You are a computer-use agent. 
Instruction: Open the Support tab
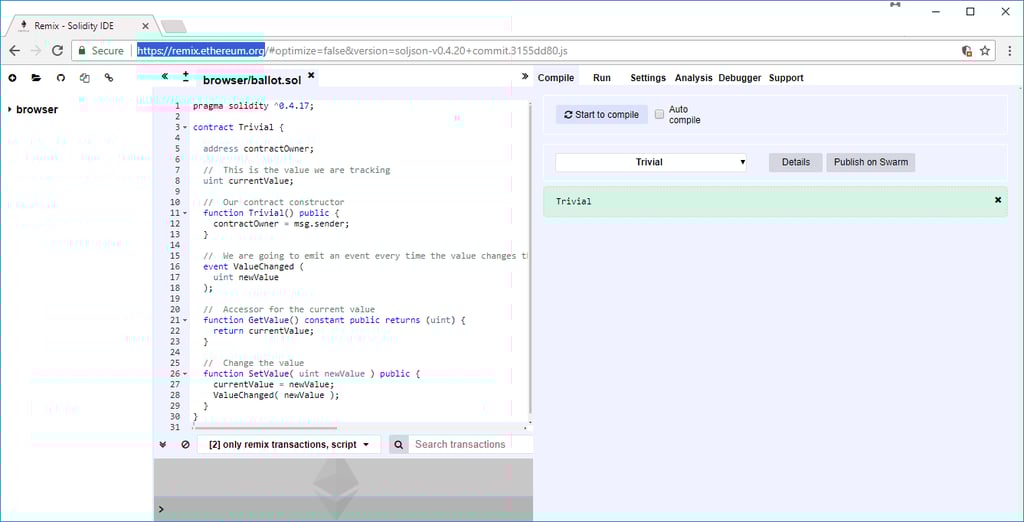[x=786, y=78]
